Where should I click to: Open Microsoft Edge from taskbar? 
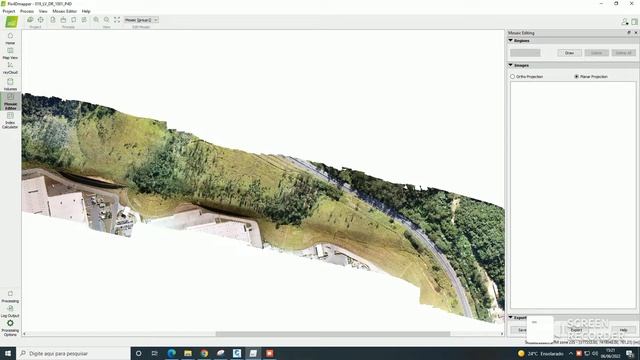[x=171, y=353]
